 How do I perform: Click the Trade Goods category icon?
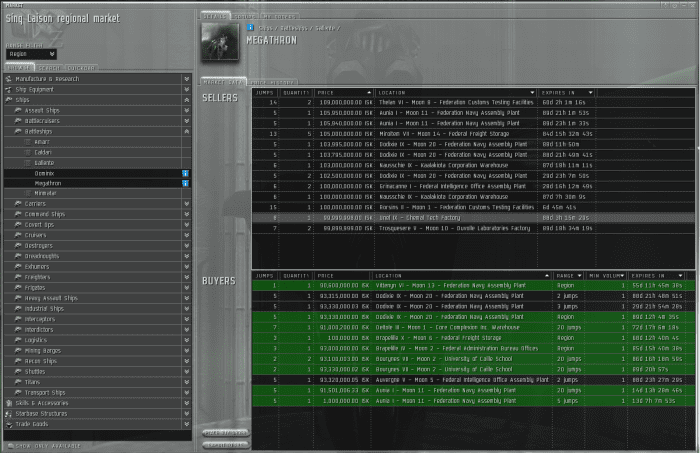click(x=9, y=422)
